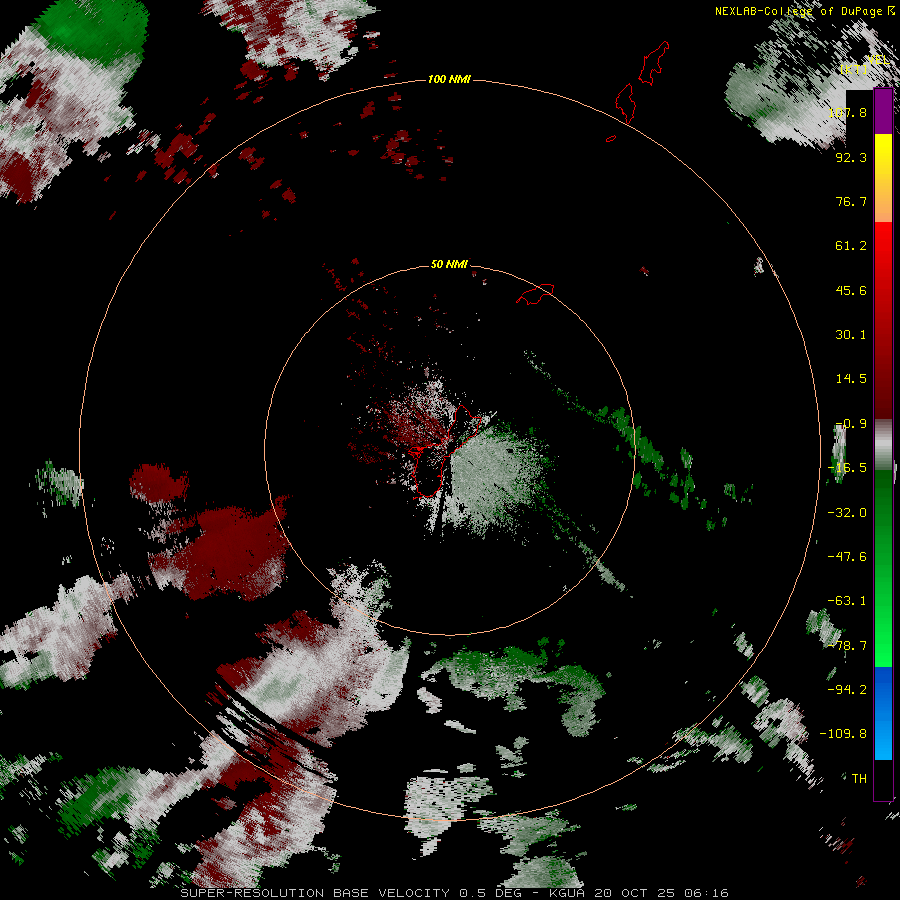The image size is (900, 900).
Task: Click the -47.6 velocity scale value
Action: (x=847, y=557)
